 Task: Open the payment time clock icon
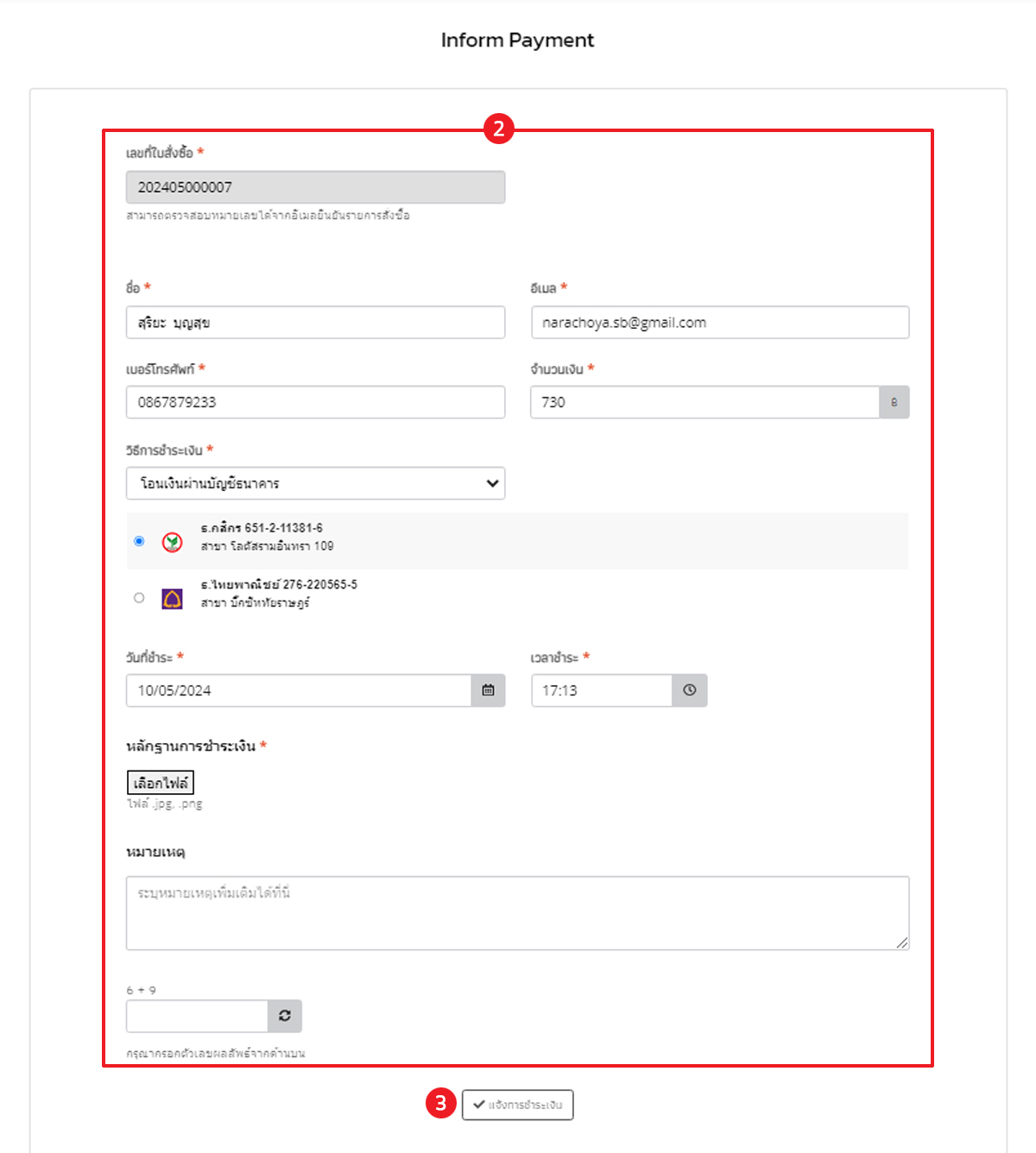pos(689,690)
